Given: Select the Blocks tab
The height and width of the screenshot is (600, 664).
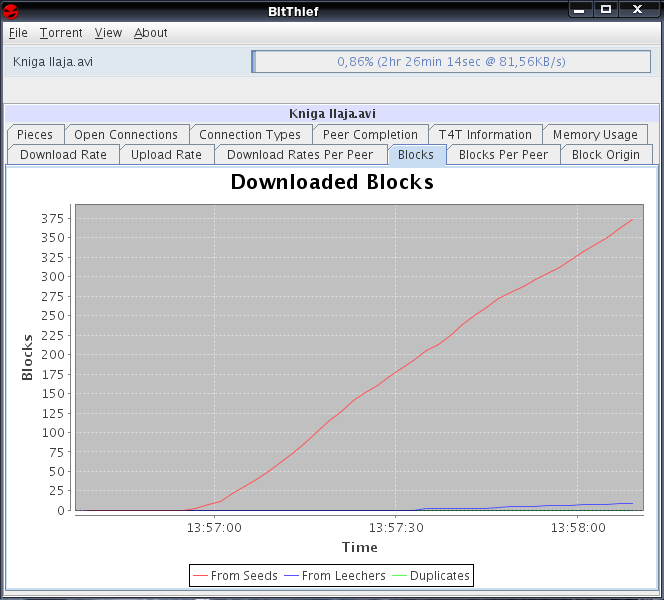Looking at the screenshot, I should click(x=416, y=155).
